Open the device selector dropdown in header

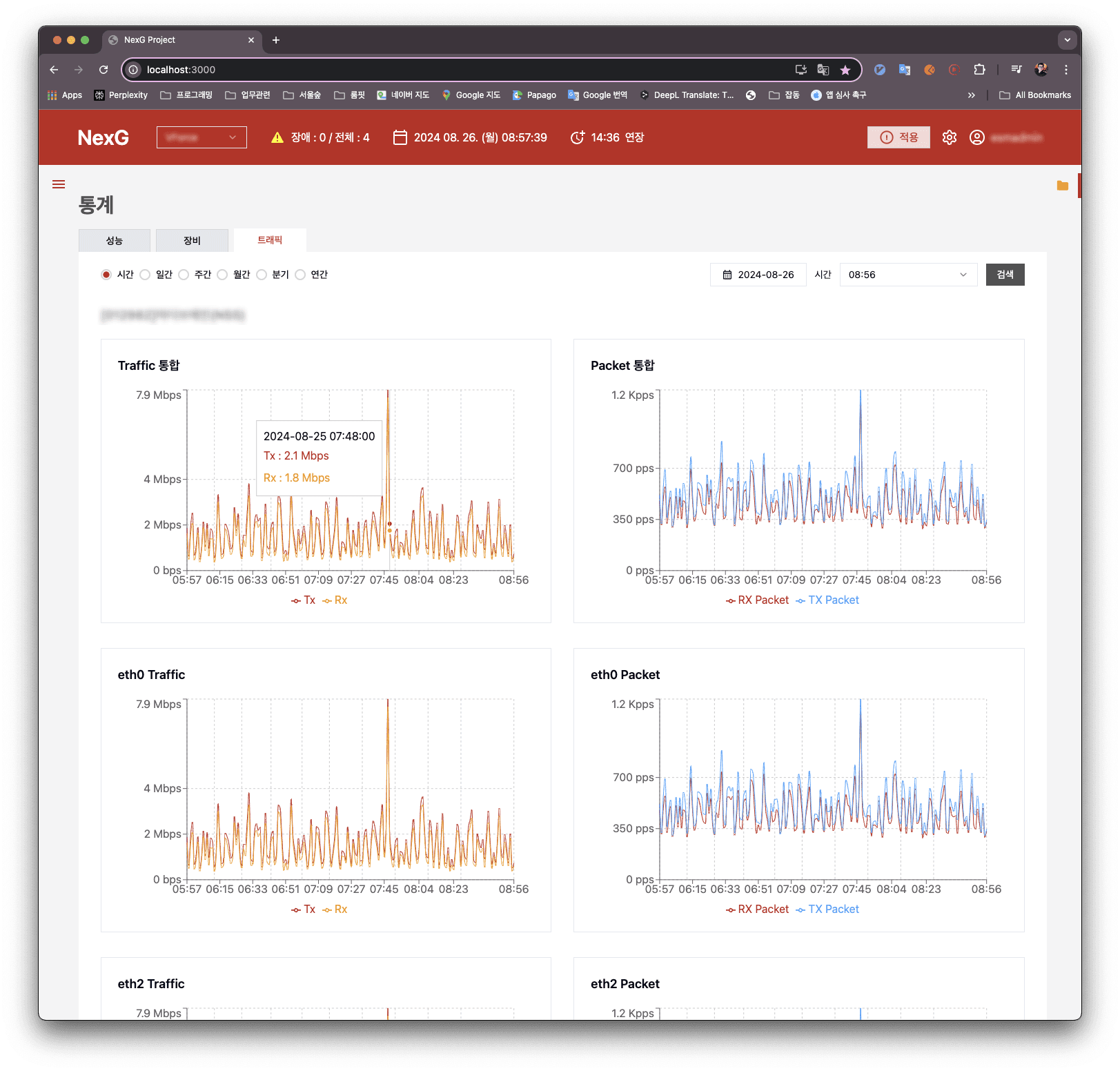[x=202, y=137]
